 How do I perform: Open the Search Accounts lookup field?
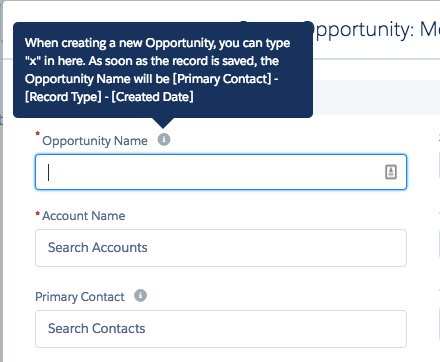221,248
